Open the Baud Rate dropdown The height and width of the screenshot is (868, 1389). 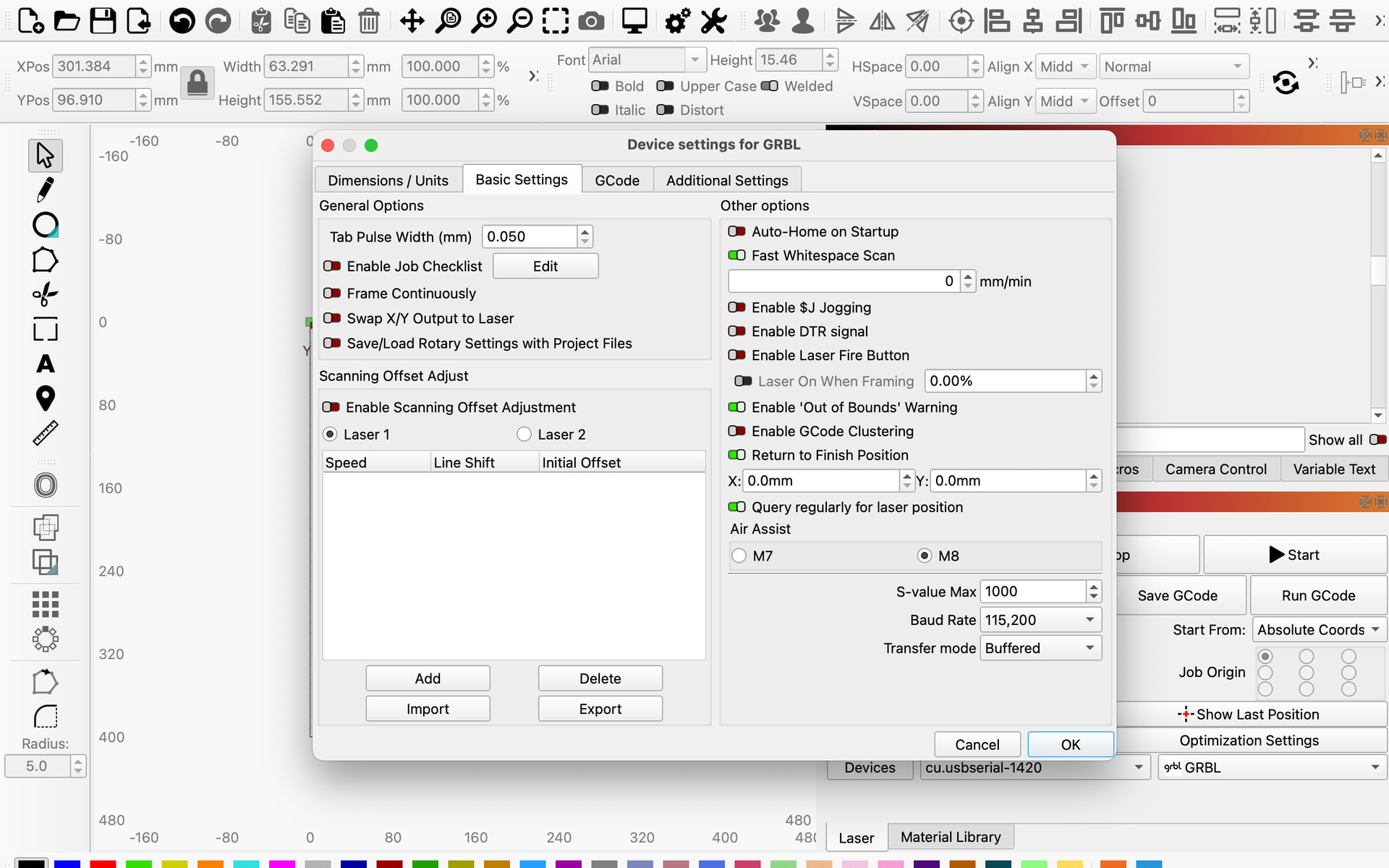[x=1040, y=620]
